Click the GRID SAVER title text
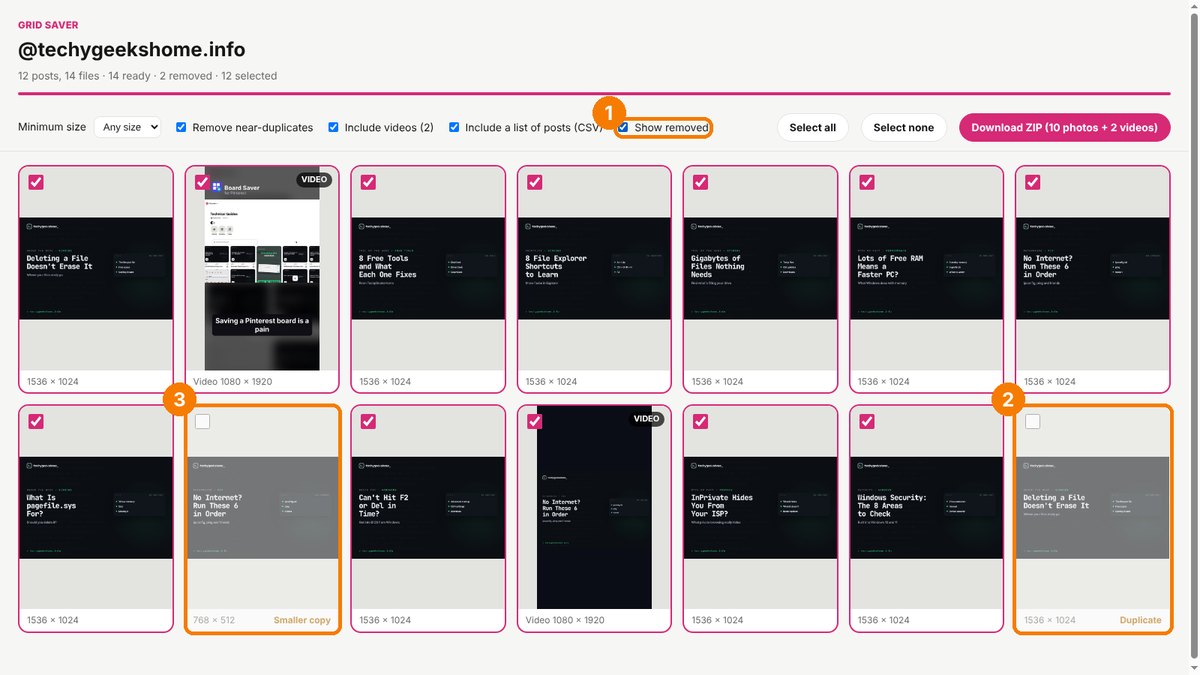 tap(48, 25)
